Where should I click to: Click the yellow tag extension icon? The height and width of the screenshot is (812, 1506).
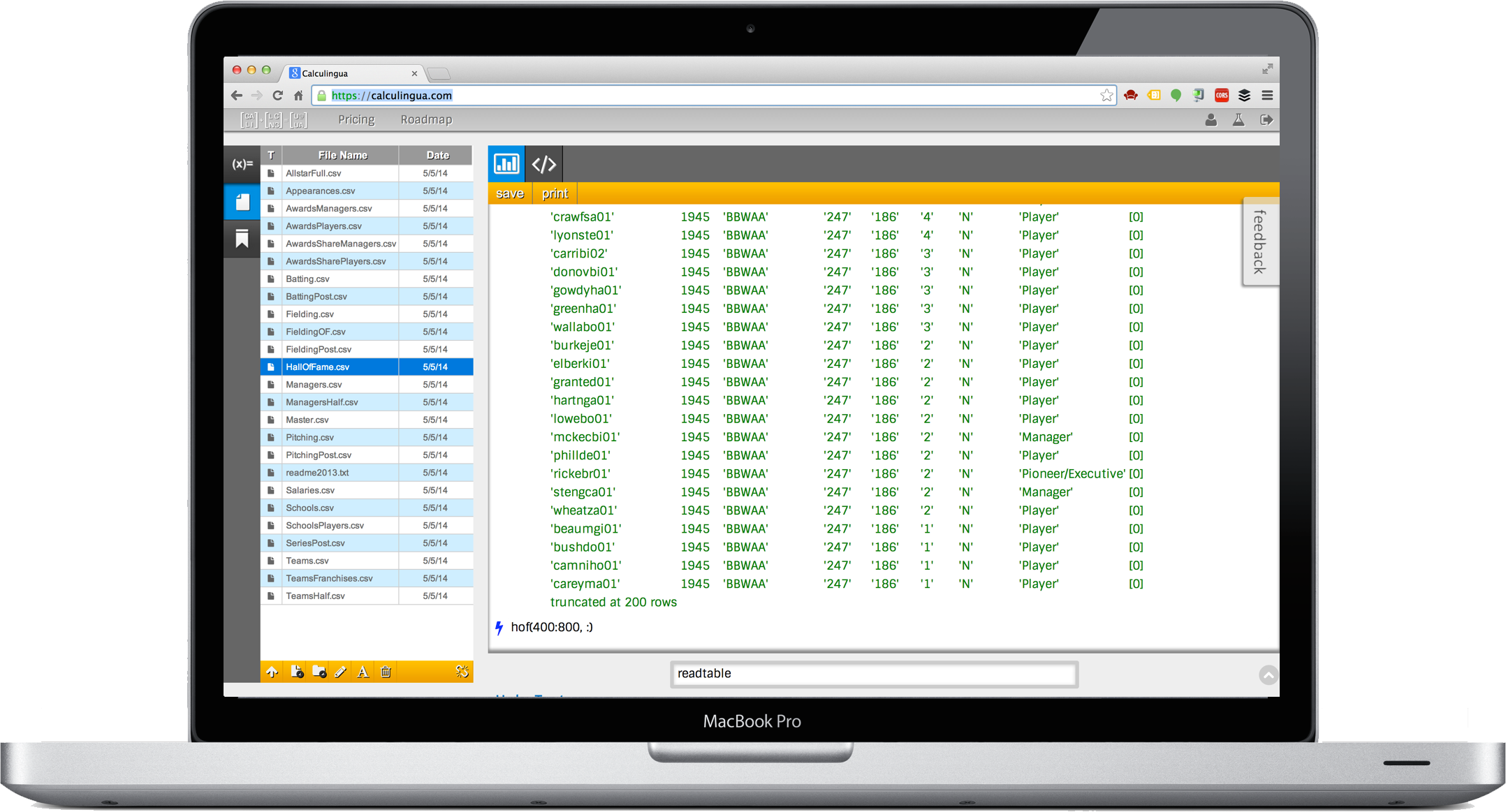pyautogui.click(x=1154, y=96)
